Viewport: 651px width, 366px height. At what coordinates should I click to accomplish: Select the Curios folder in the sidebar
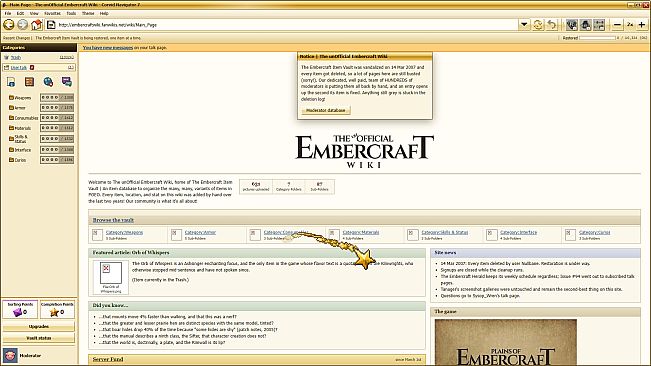pyautogui.click(x=17, y=160)
